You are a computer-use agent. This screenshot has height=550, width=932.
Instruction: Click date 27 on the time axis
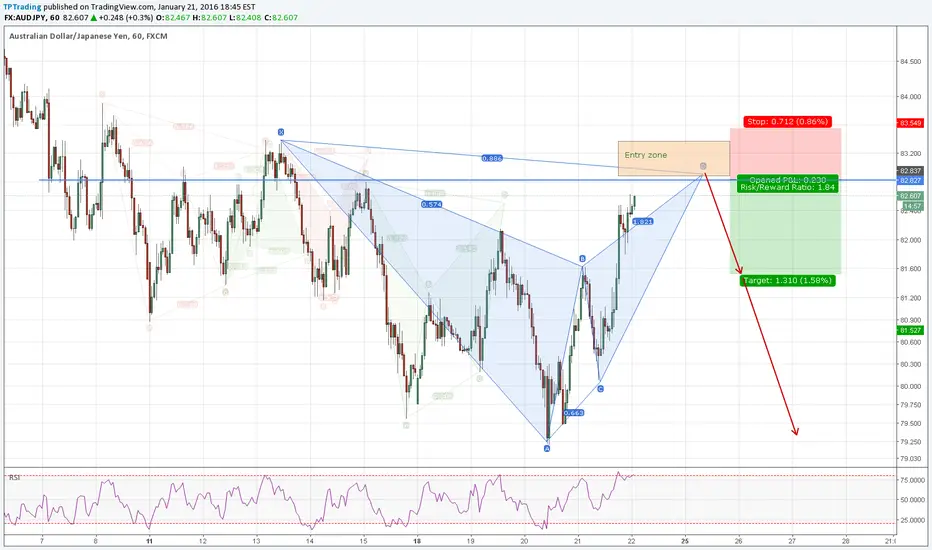[x=792, y=541]
